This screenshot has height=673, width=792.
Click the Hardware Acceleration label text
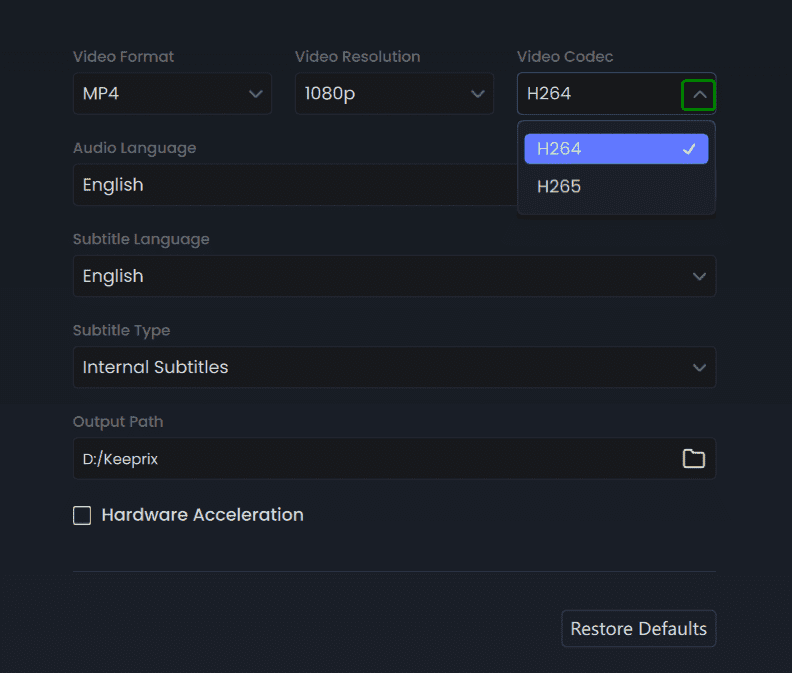tap(202, 515)
